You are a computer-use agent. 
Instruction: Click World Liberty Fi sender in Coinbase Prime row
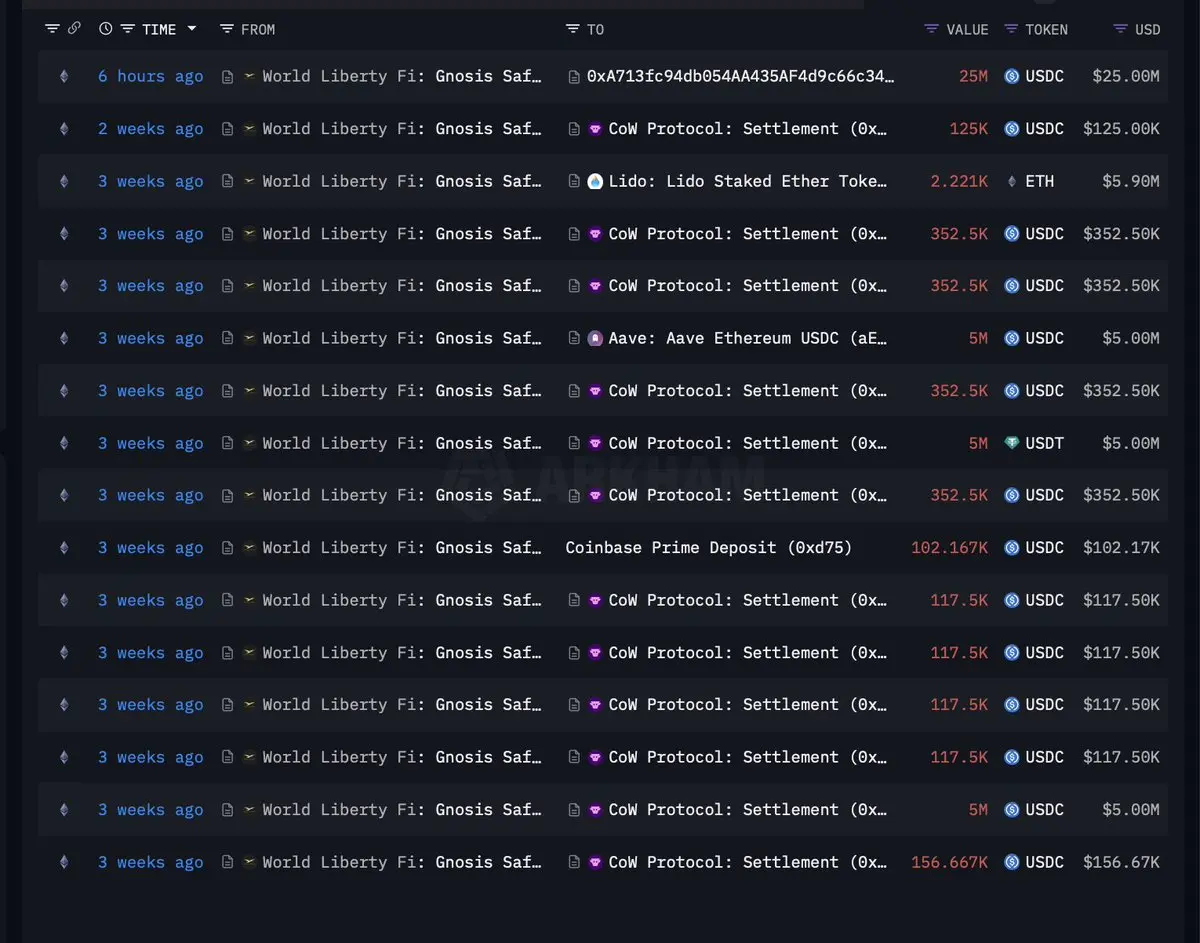(402, 547)
